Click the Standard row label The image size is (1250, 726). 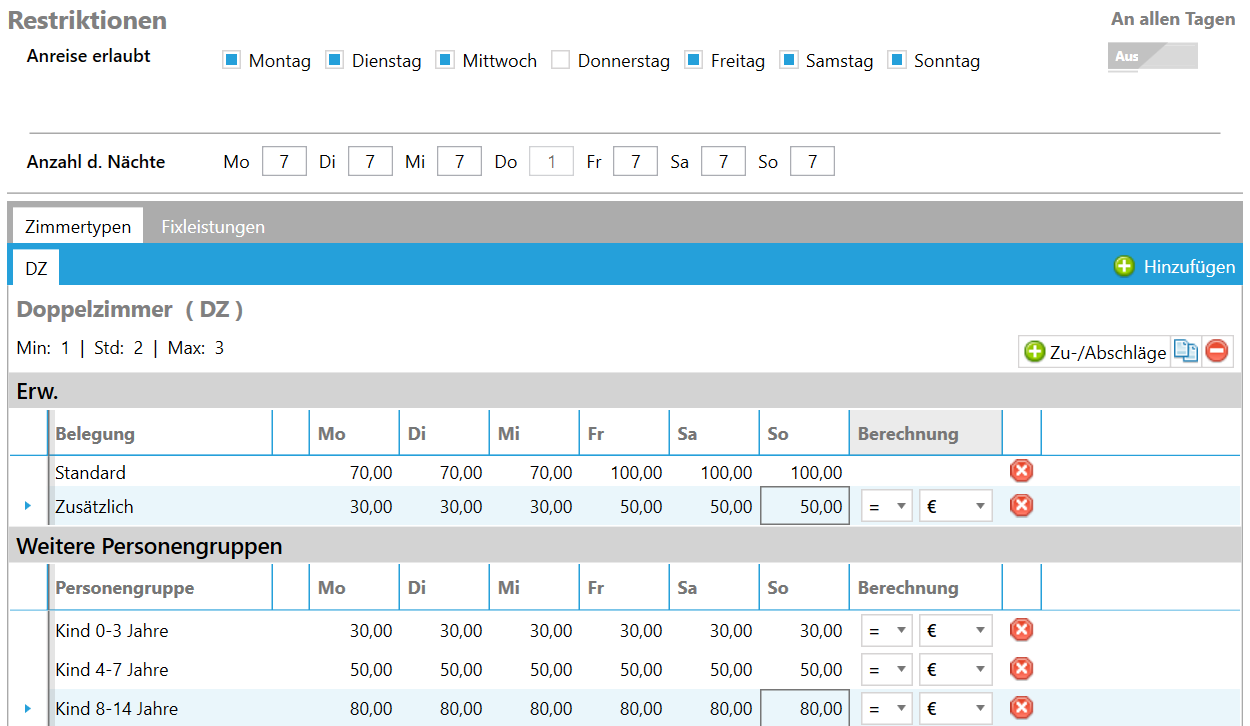90,472
